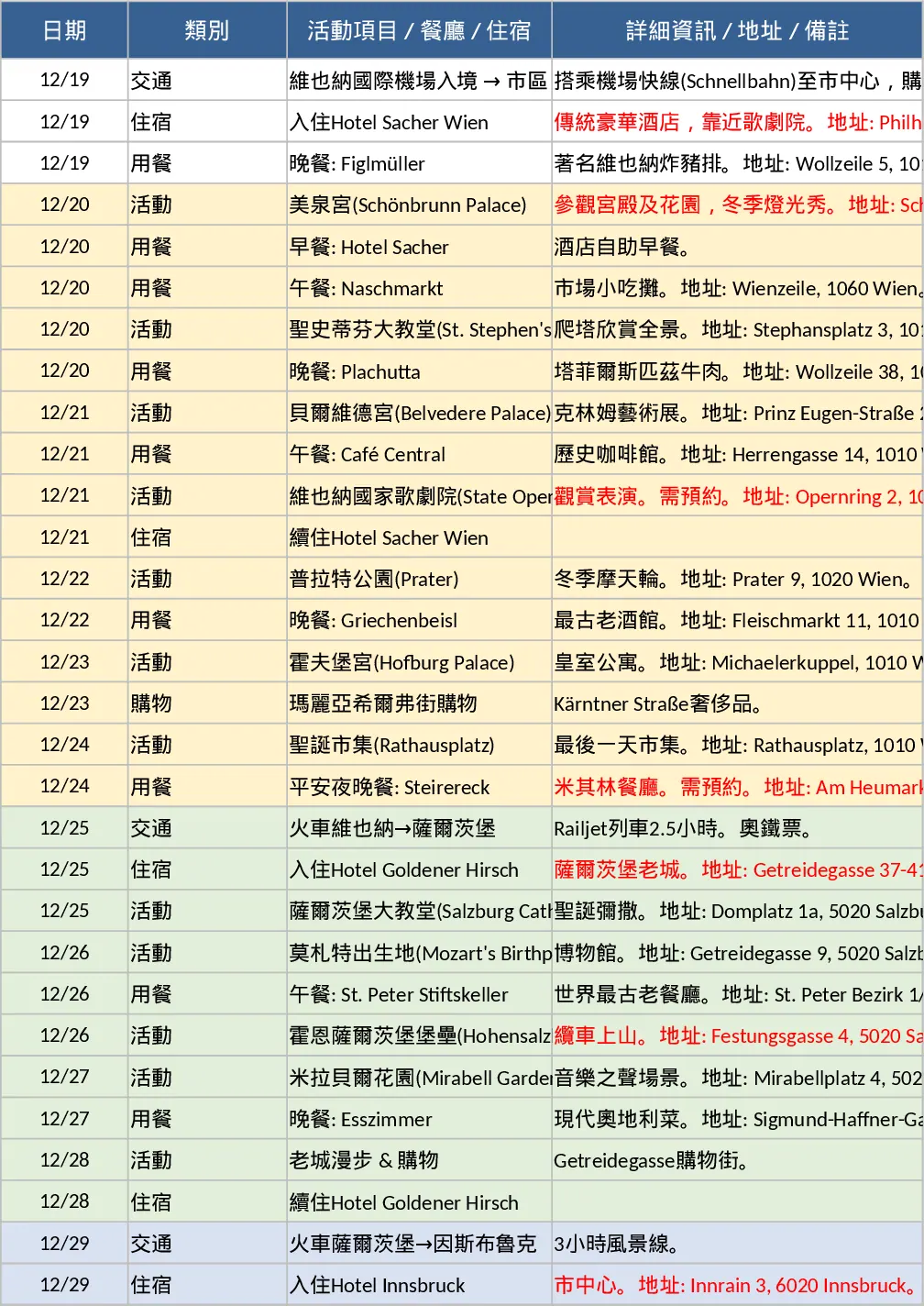Click the 入住Hotel Goldener Hirsch cell
Image resolution: width=924 pixels, height=1306 pixels.
(419, 869)
